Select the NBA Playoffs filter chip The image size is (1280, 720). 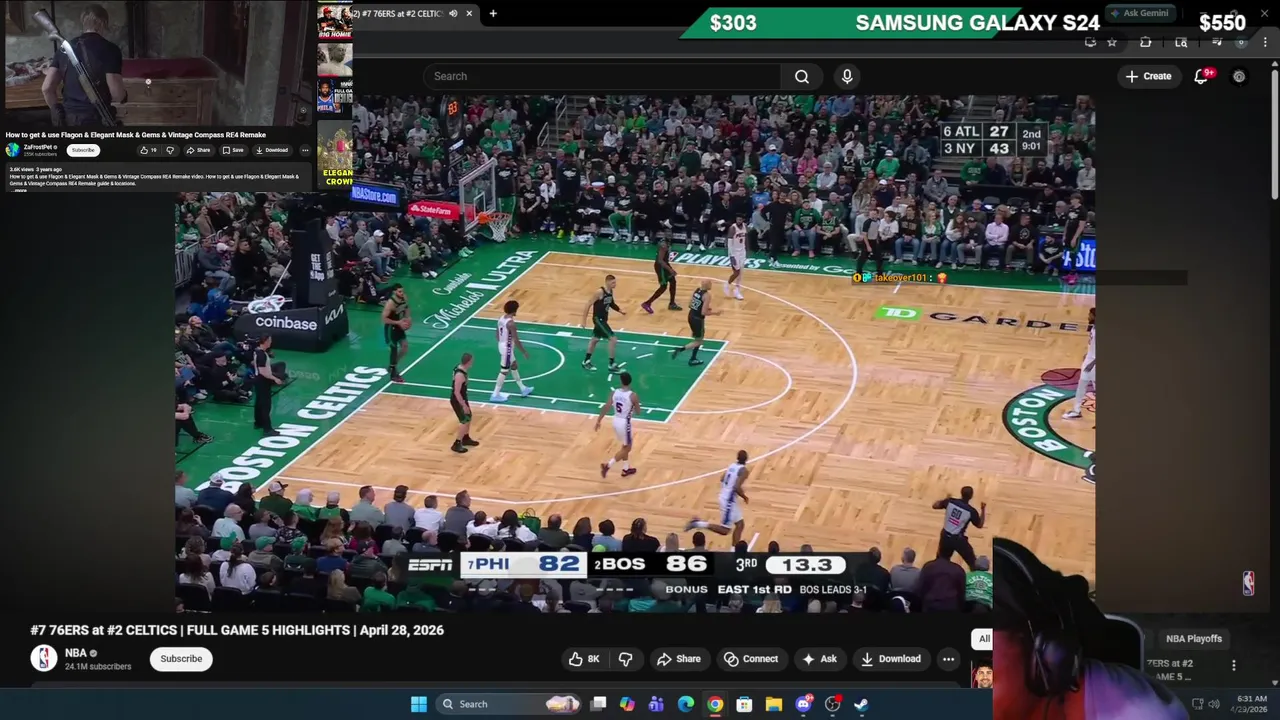[x=1193, y=638]
